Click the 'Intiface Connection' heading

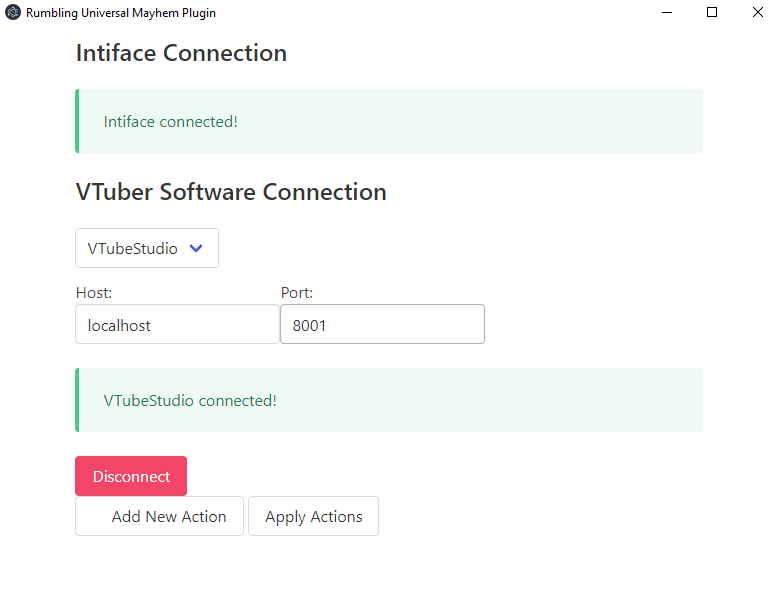coord(182,53)
